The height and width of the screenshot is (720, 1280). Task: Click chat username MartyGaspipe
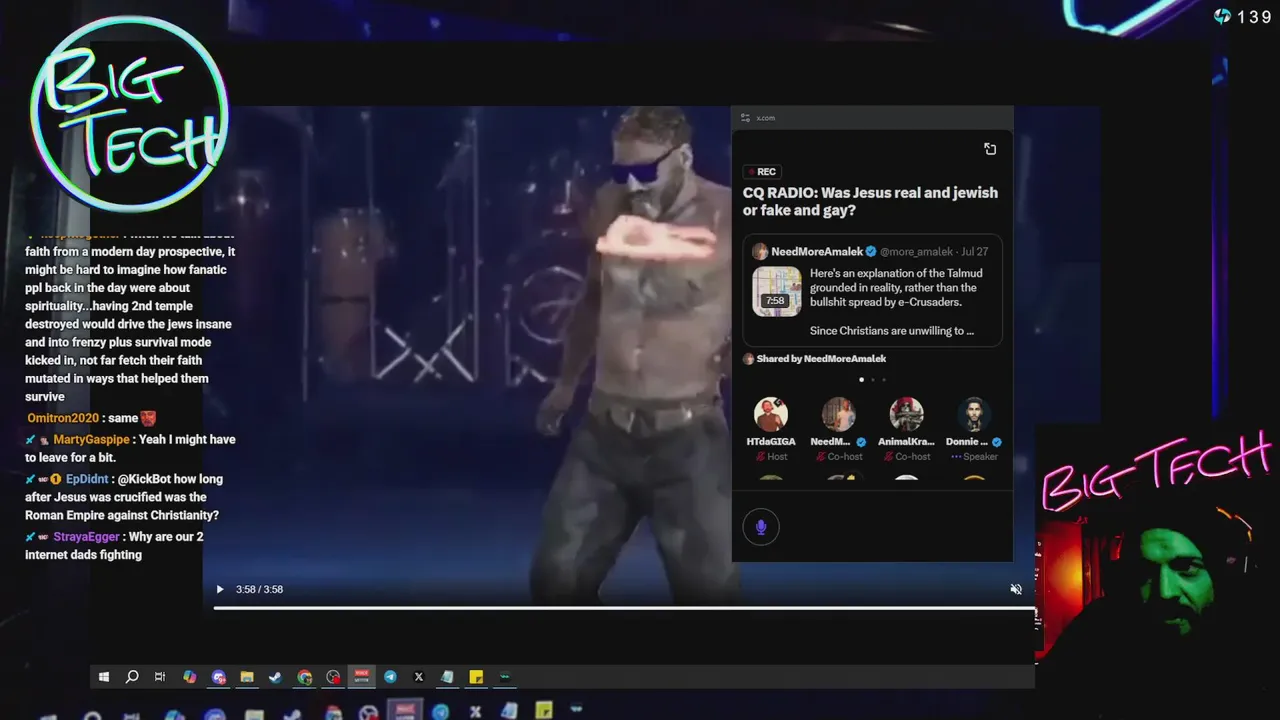(x=91, y=439)
